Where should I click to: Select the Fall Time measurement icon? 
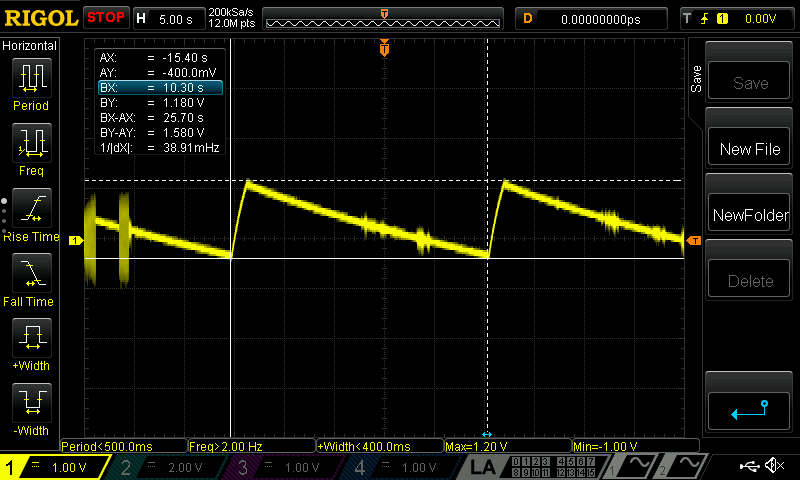31,277
